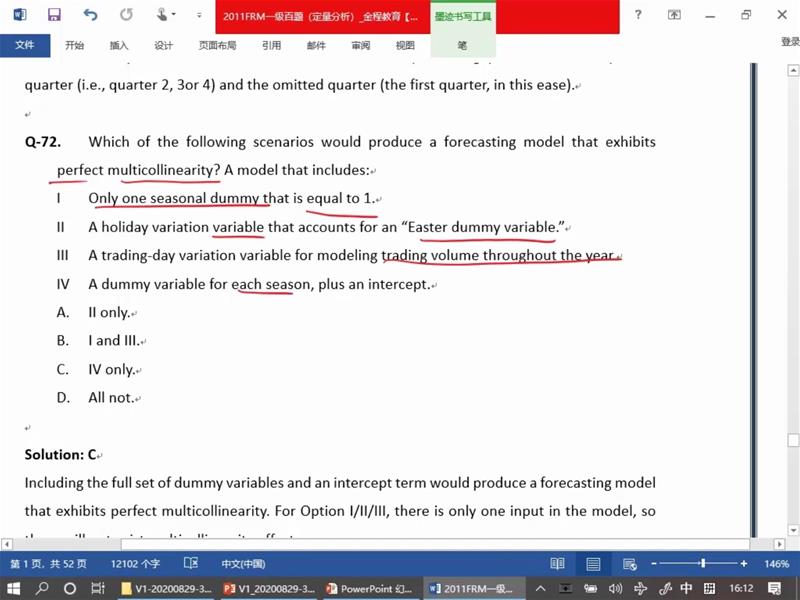The height and width of the screenshot is (600, 800).
Task: Click the Word application icon in title bar
Action: (19, 14)
